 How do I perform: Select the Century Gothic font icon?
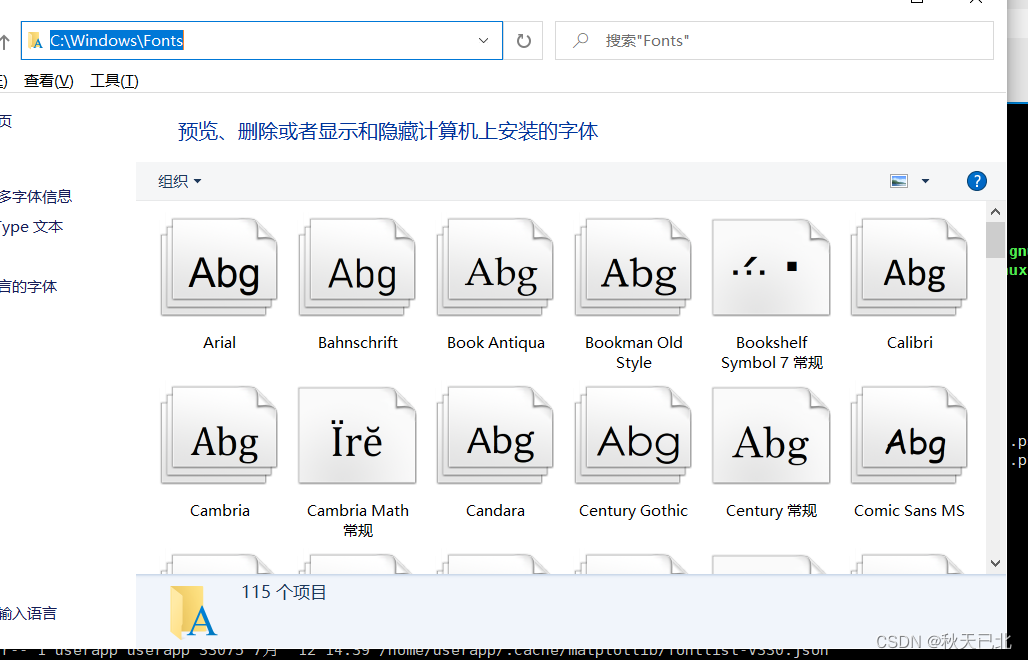coord(633,435)
